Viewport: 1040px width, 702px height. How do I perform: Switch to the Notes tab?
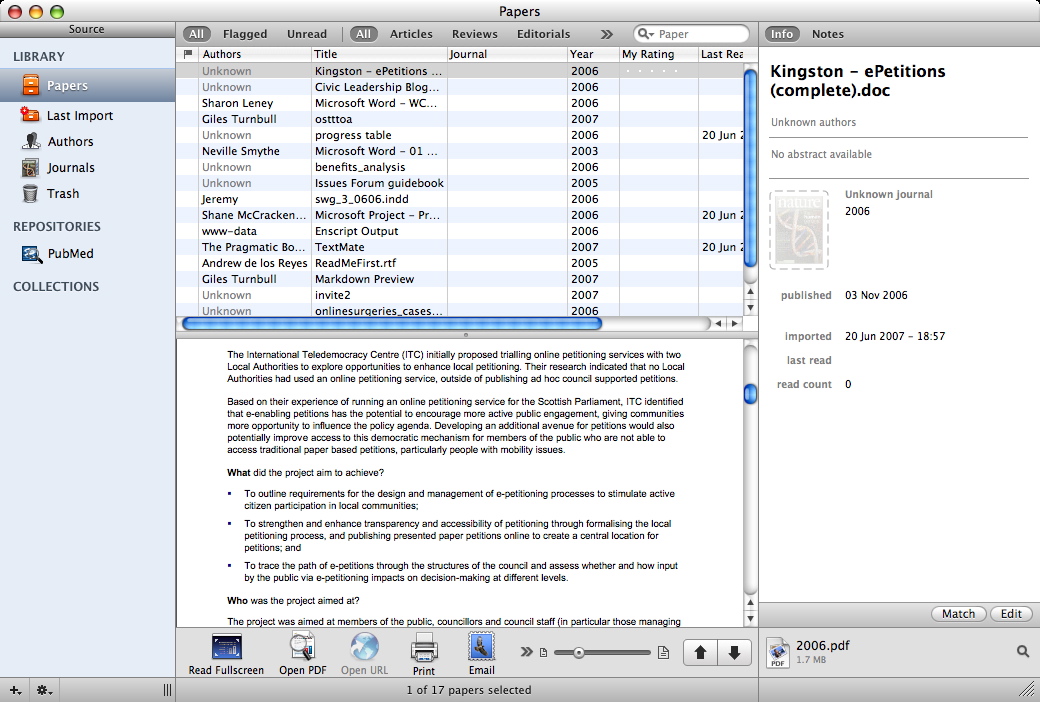point(828,34)
